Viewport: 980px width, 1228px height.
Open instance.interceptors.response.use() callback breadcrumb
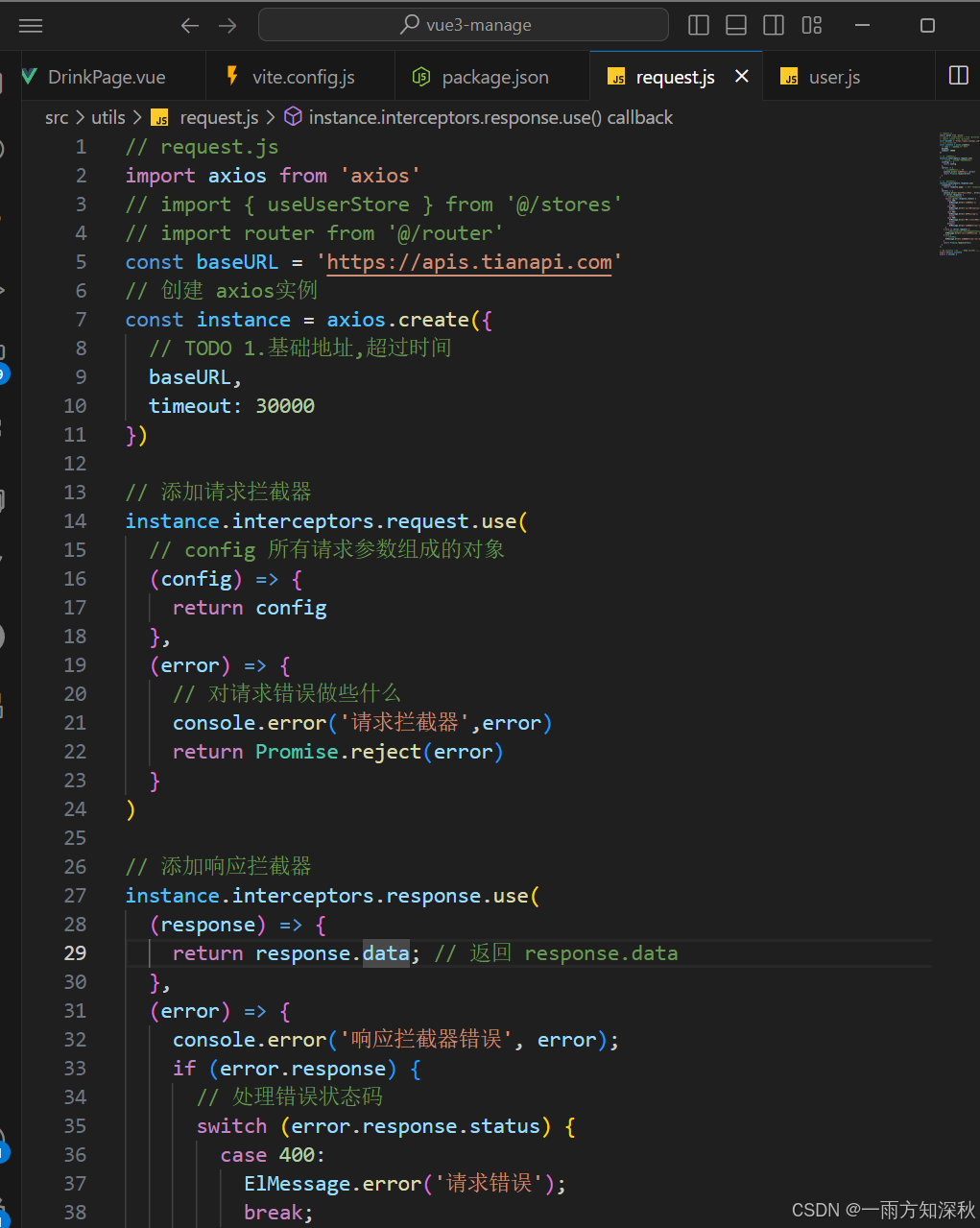click(490, 117)
